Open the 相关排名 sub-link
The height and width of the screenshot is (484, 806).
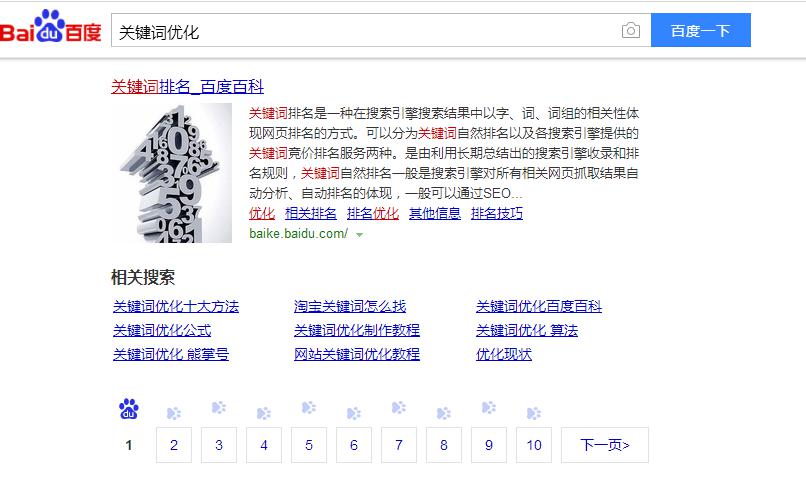tap(310, 213)
